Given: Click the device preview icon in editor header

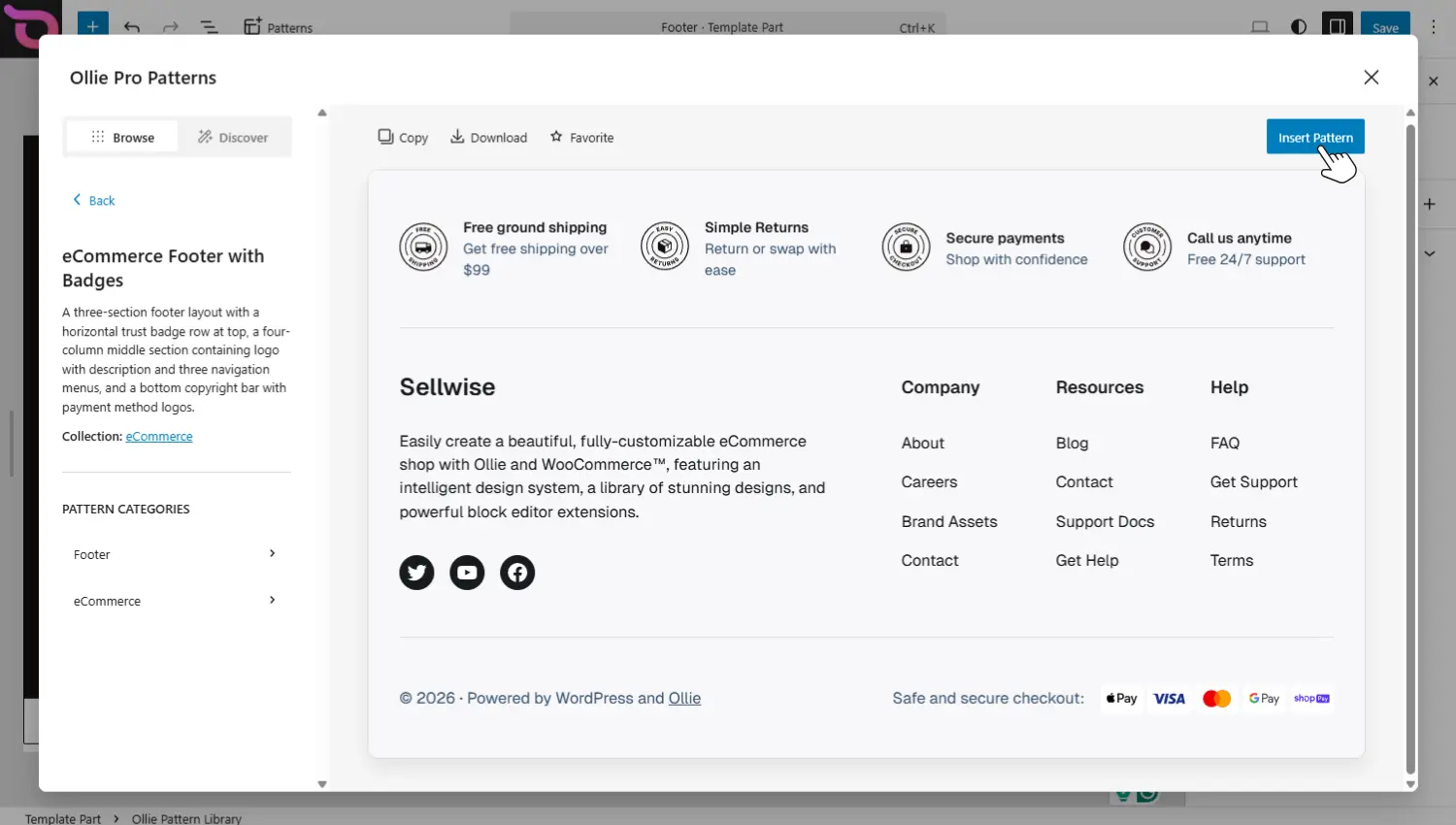Looking at the screenshot, I should (x=1260, y=27).
